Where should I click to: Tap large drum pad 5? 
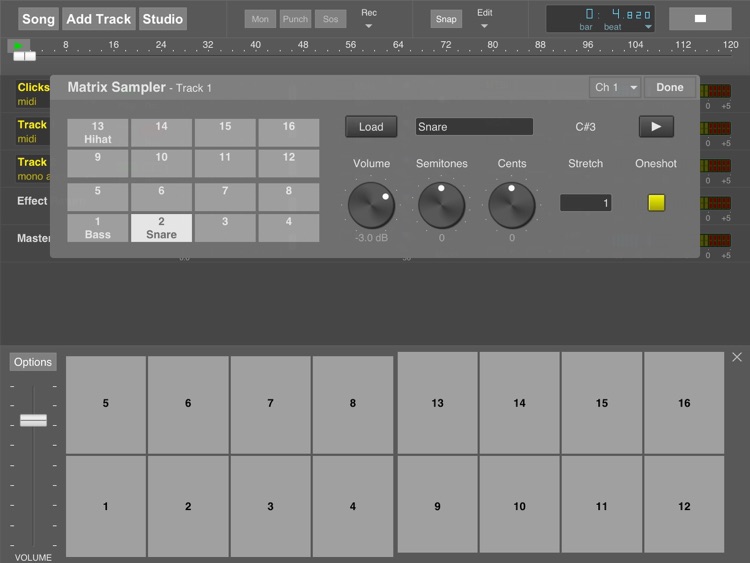(x=106, y=404)
